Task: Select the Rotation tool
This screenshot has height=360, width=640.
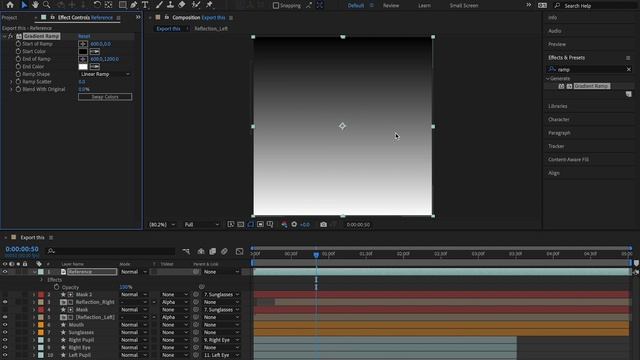Action: coord(97,5)
